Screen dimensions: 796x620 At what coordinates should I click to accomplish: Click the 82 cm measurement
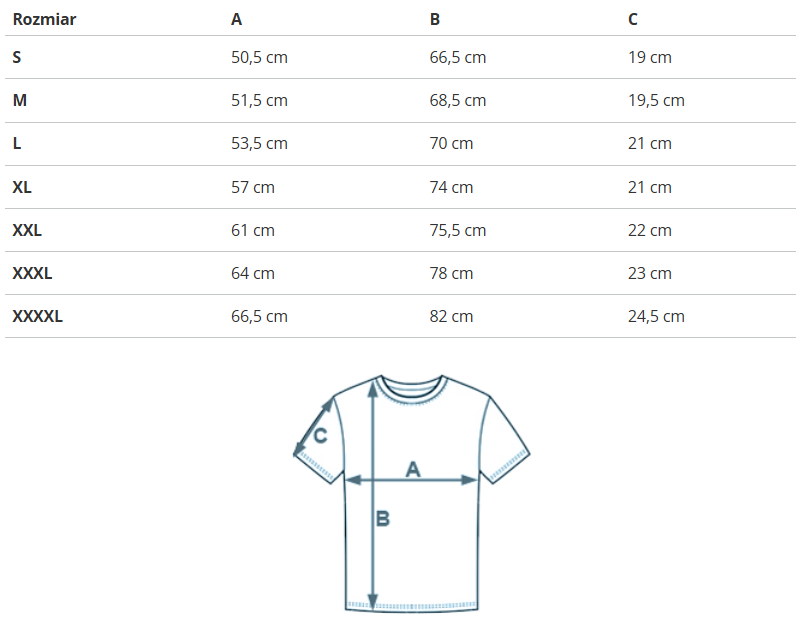coord(451,316)
